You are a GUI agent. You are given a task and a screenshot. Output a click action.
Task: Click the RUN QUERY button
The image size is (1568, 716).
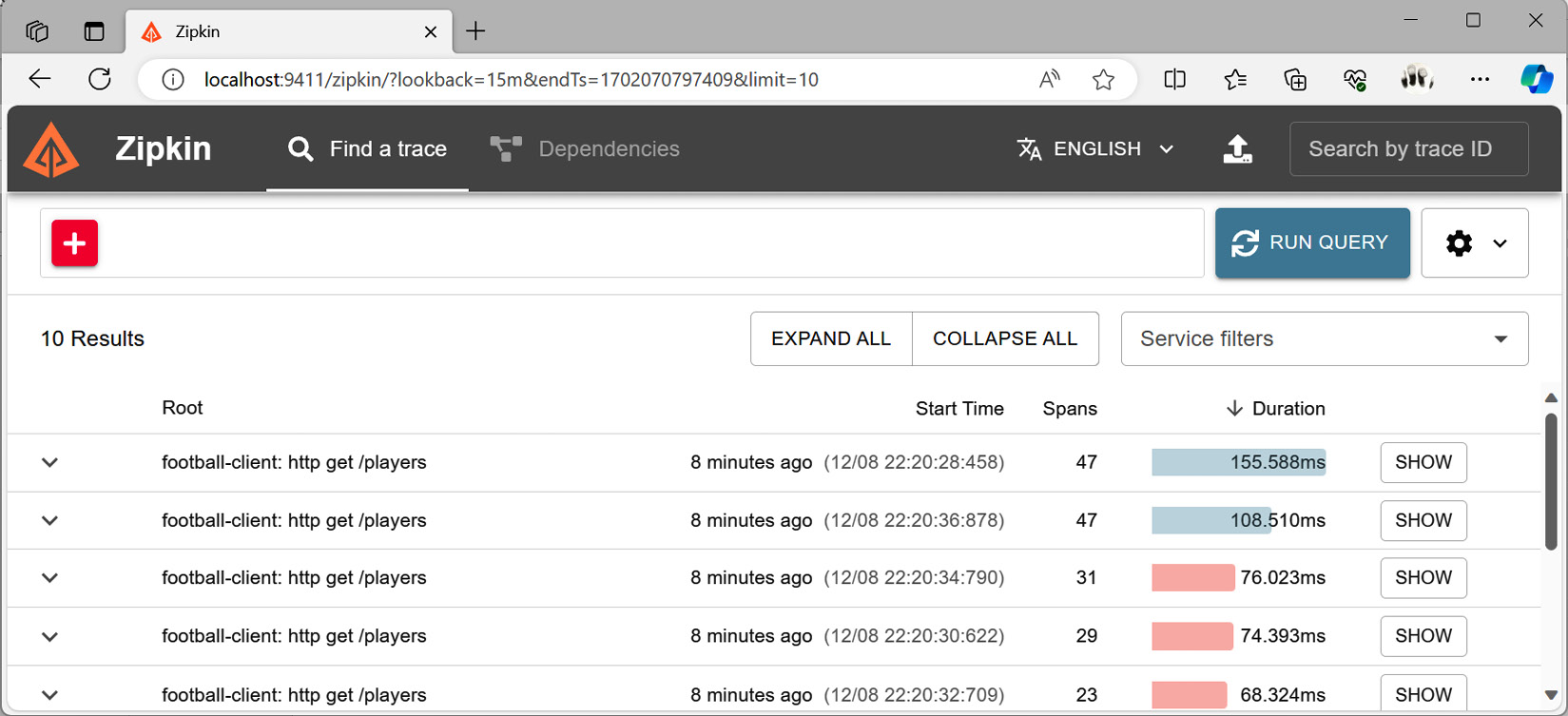[x=1312, y=243]
